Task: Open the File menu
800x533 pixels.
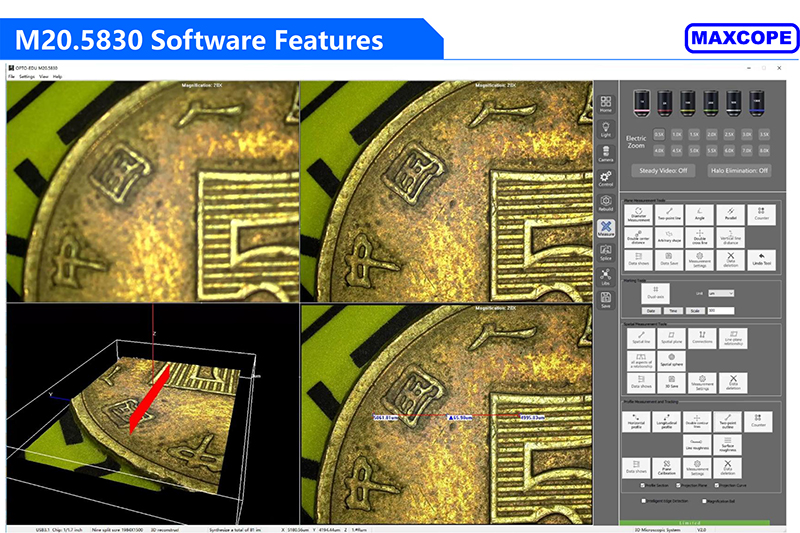Action: click(x=11, y=77)
